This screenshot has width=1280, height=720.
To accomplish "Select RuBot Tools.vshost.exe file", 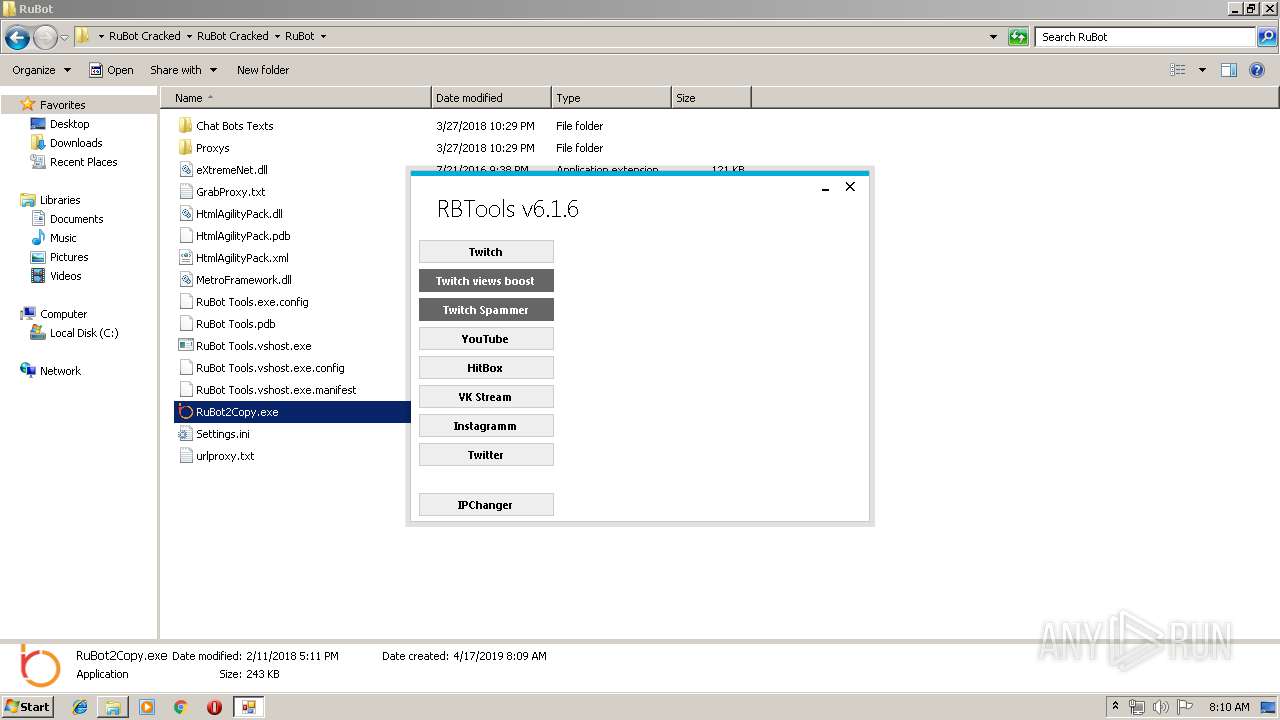I will click(253, 346).
